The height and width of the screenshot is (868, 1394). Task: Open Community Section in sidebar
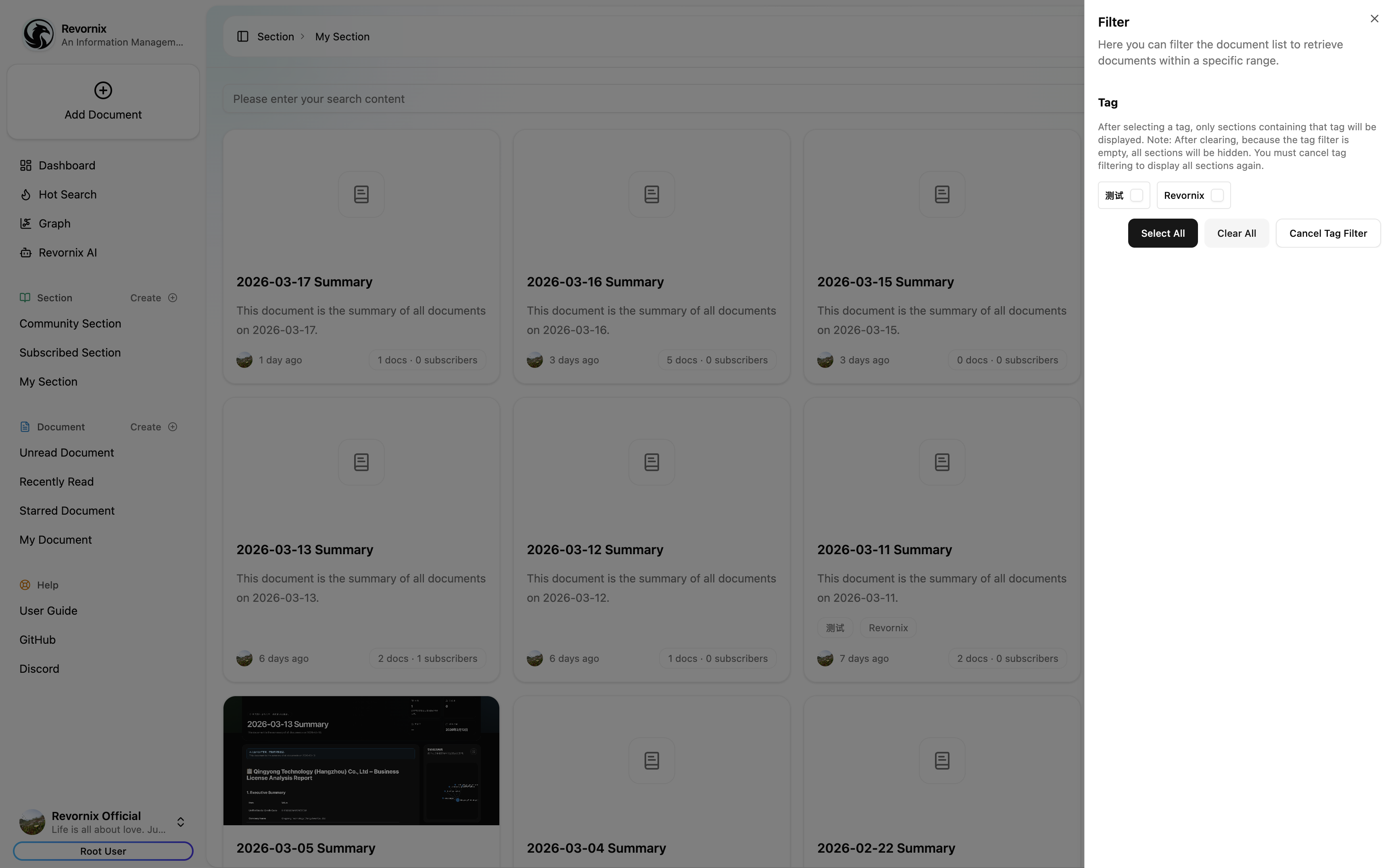point(70,324)
